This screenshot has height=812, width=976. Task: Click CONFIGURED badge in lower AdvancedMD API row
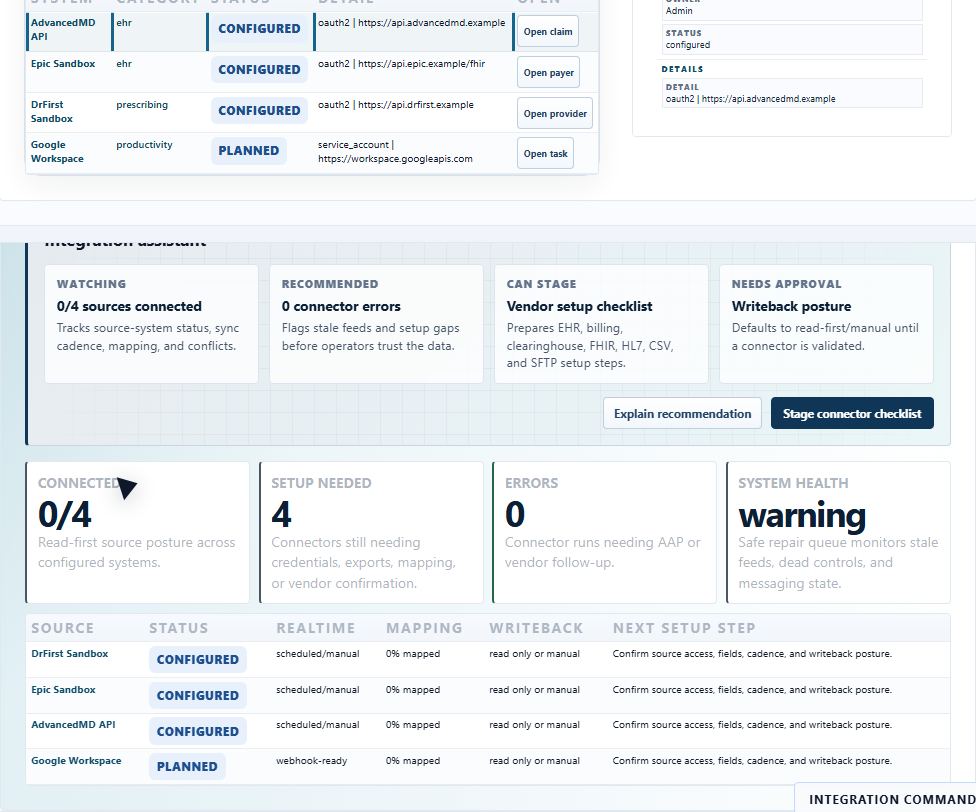click(197, 732)
